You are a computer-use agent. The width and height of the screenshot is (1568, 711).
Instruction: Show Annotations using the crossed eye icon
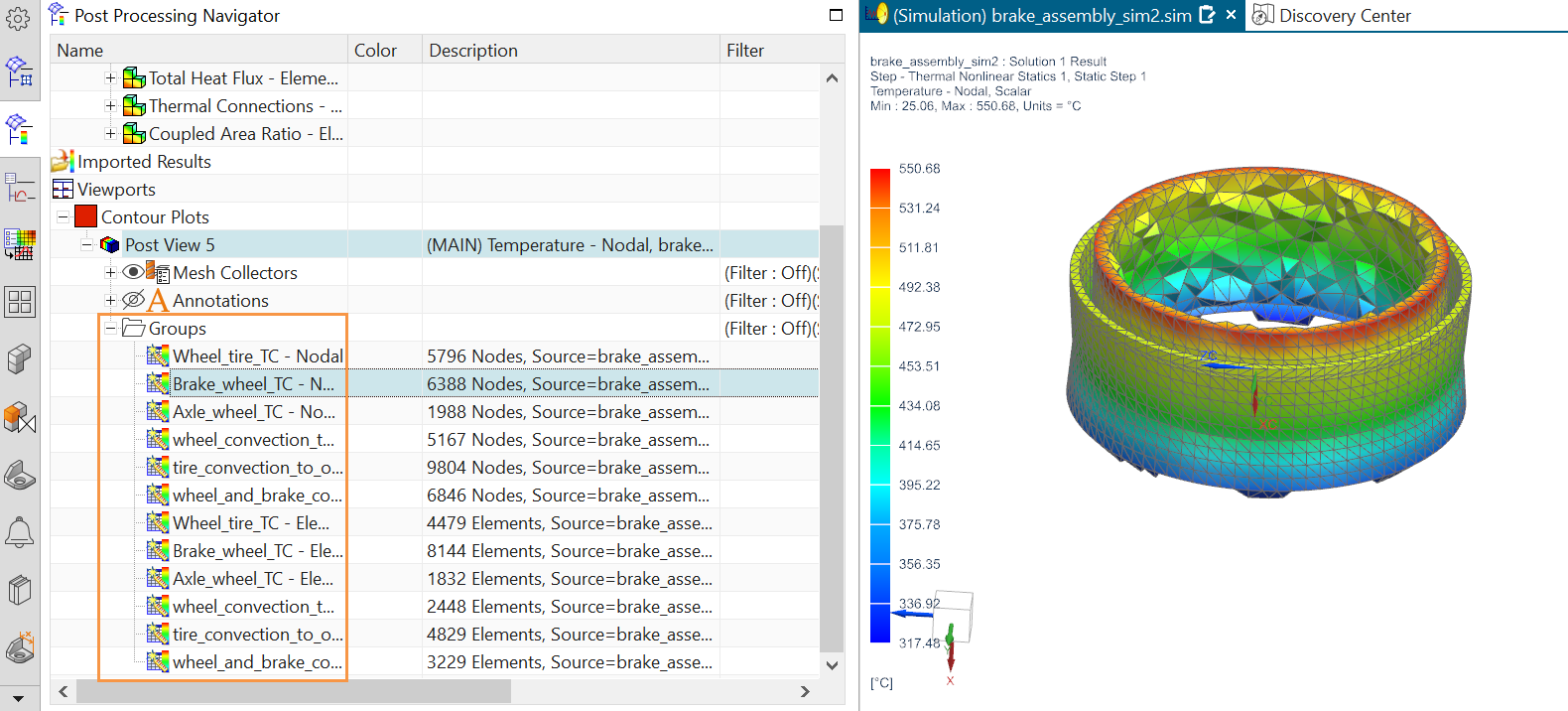tap(133, 300)
